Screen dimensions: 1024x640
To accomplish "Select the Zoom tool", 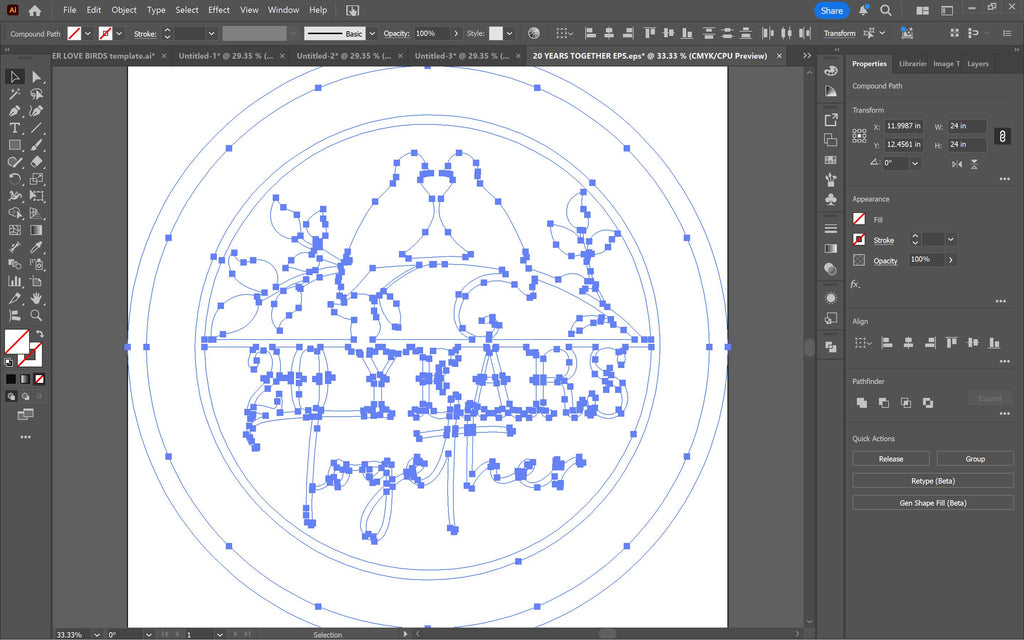I will tap(37, 315).
